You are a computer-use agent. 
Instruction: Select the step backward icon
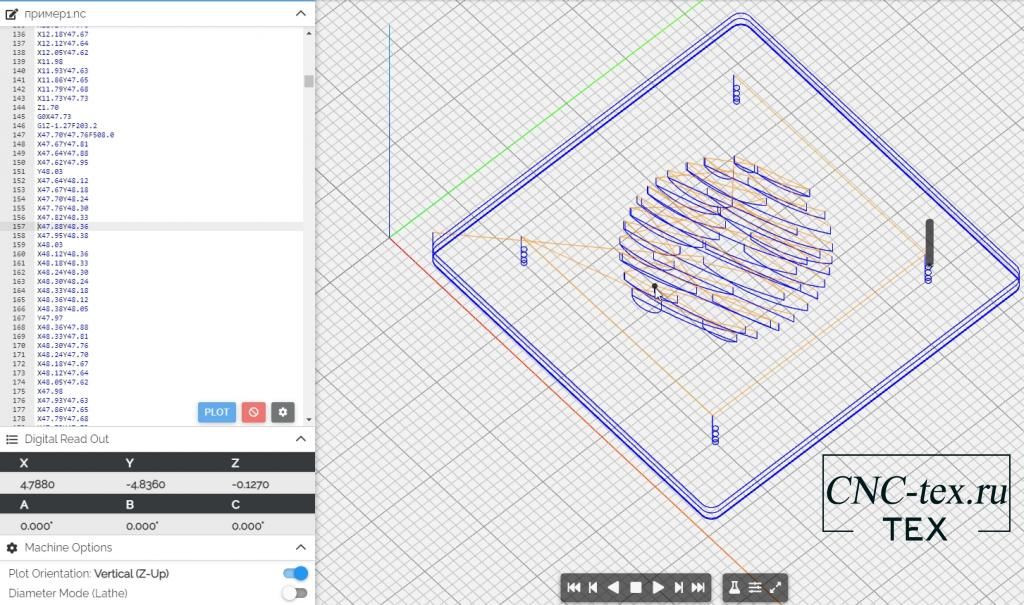coord(593,588)
